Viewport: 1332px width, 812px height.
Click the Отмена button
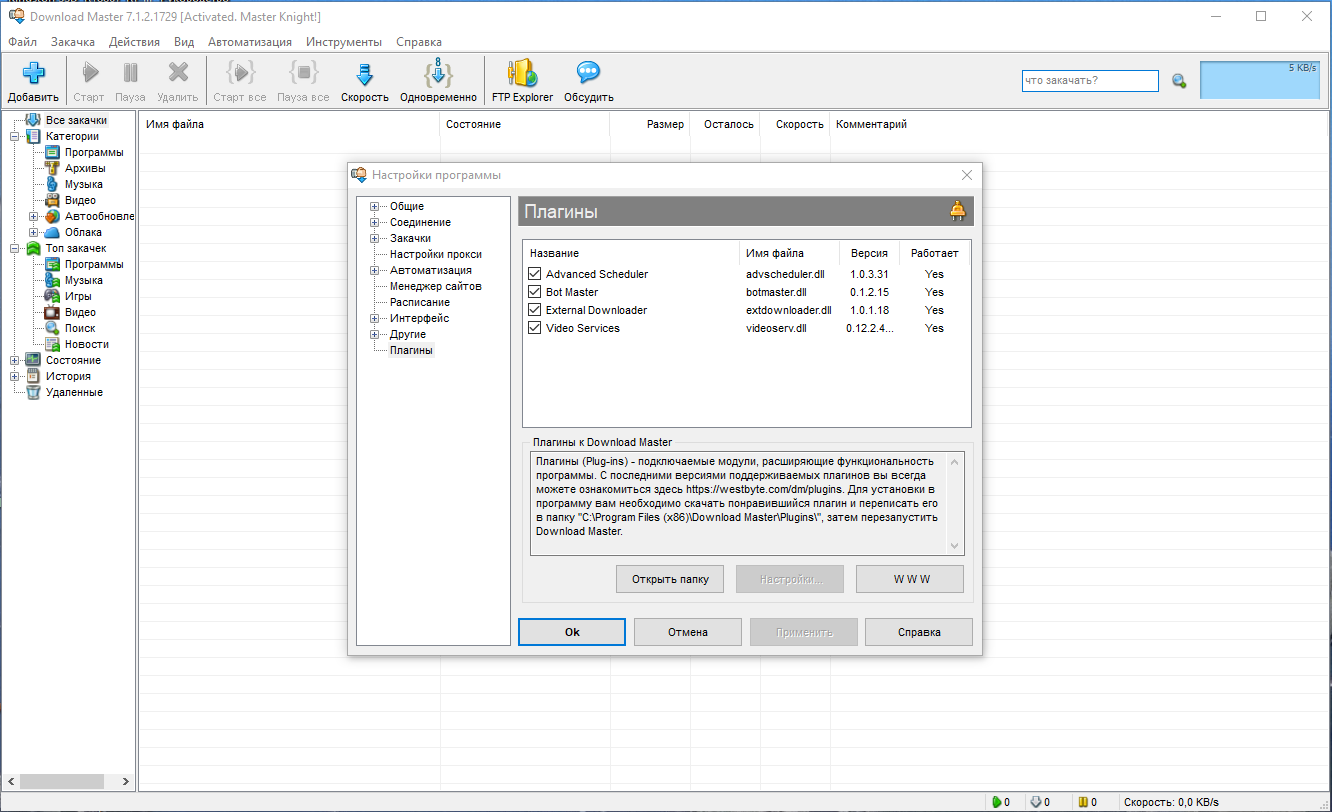tap(688, 632)
